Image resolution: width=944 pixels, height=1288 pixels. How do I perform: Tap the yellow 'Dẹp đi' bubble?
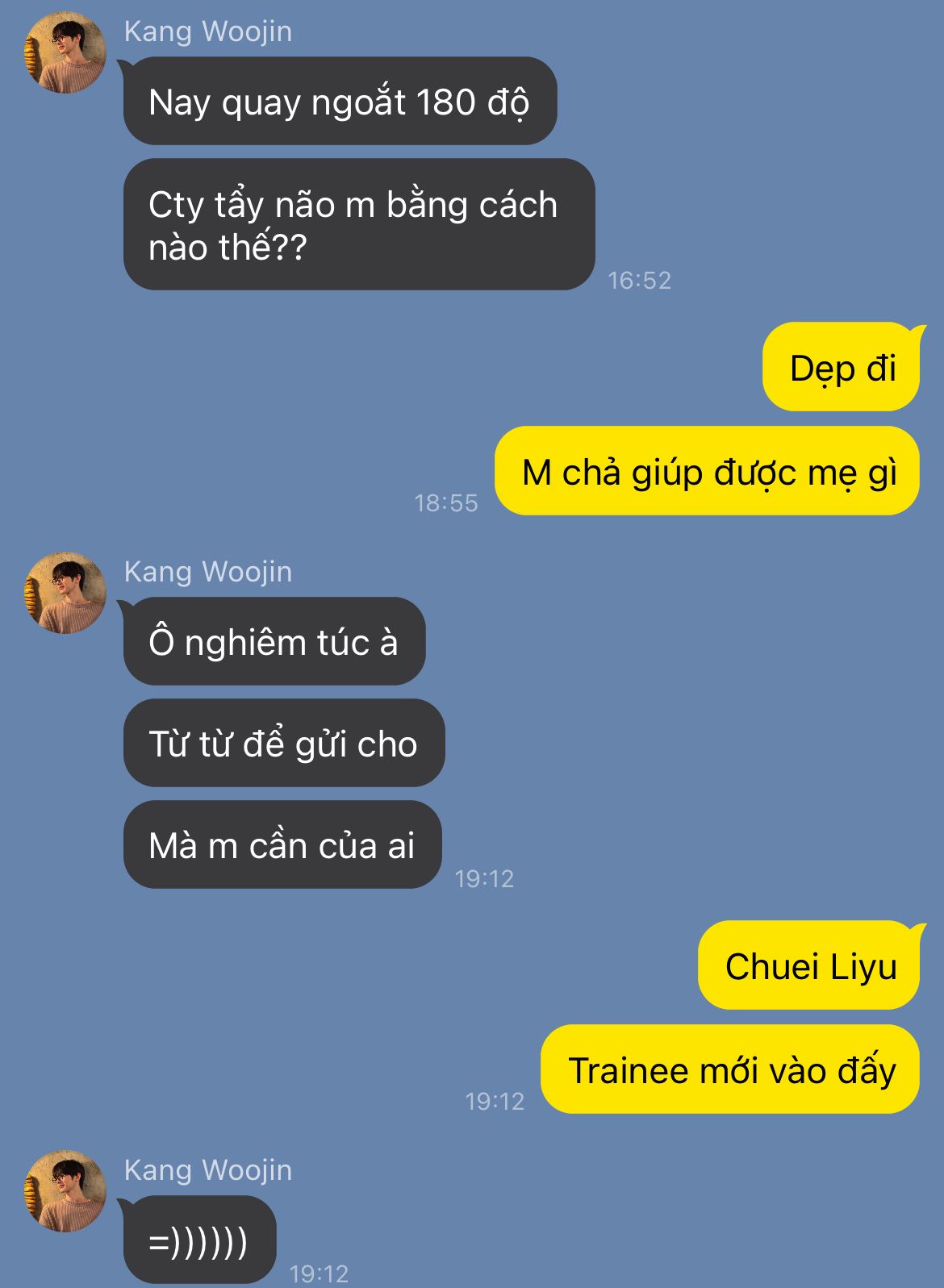[842, 367]
